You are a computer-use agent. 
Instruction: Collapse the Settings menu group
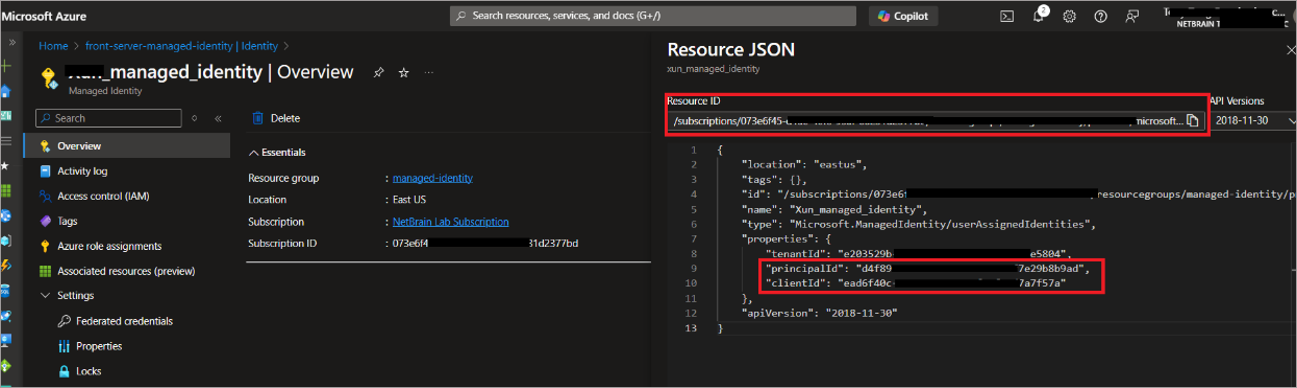(x=67, y=295)
